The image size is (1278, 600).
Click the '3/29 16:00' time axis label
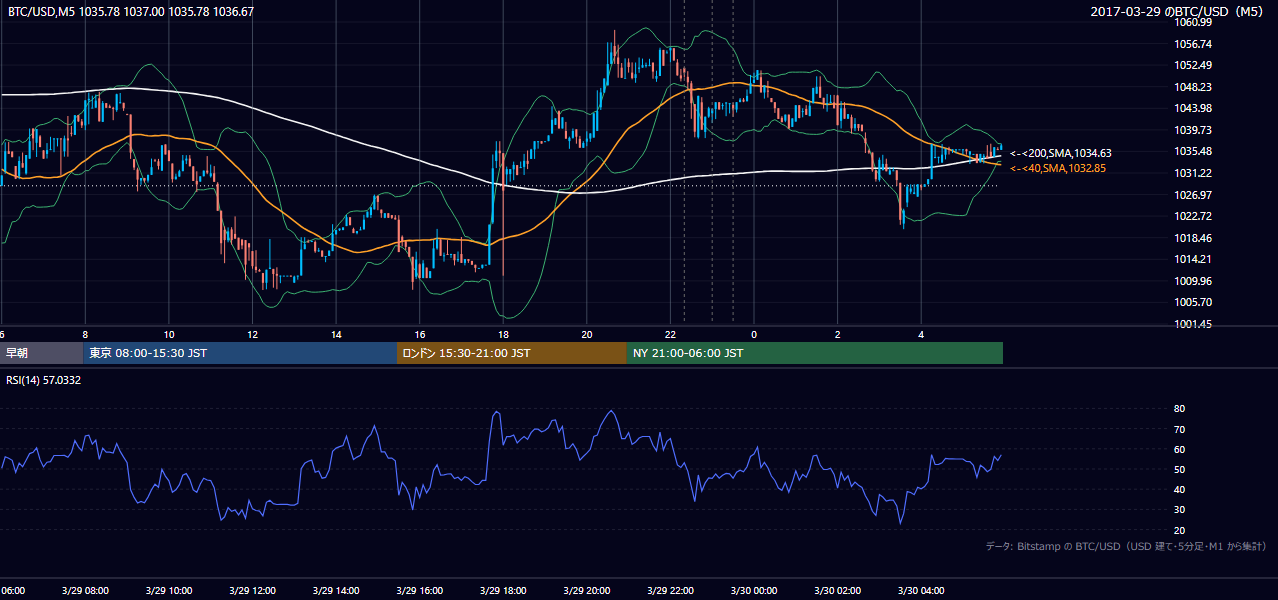[419, 591]
